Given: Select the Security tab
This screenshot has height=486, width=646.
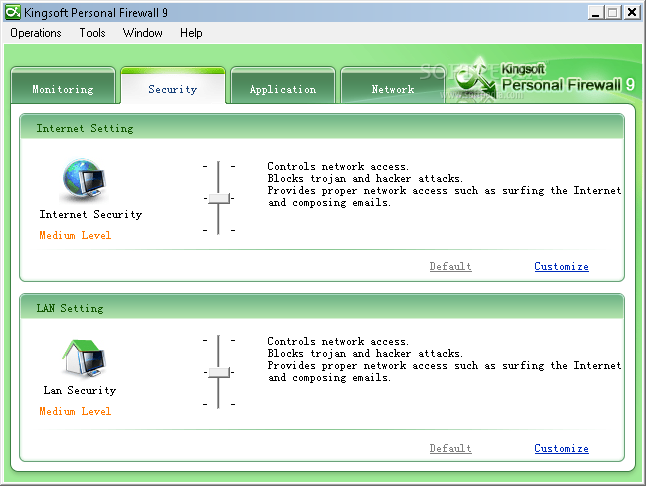Looking at the screenshot, I should point(173,85).
